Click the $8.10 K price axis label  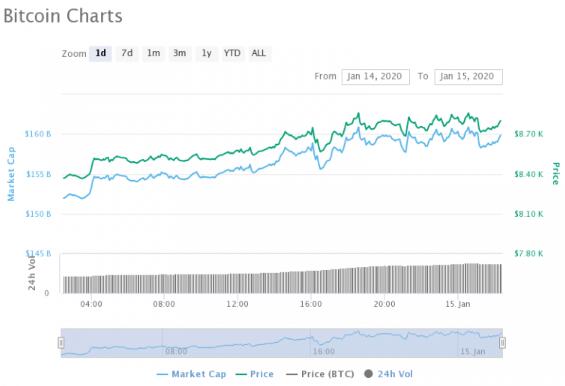(x=529, y=214)
